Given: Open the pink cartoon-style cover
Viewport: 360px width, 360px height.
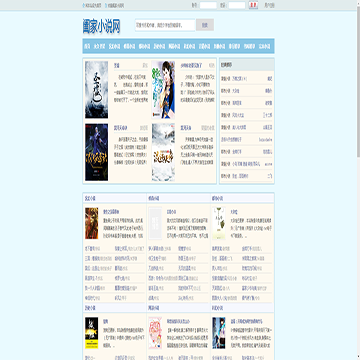Looking at the screenshot, I should 155,333.
